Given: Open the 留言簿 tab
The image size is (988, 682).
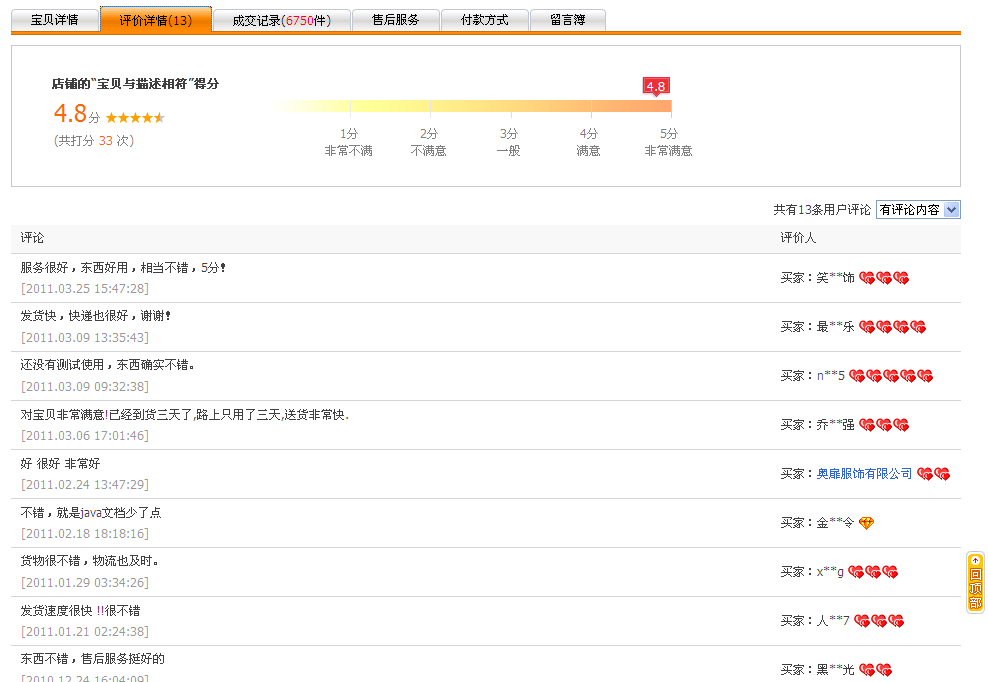Looking at the screenshot, I should click(568, 20).
